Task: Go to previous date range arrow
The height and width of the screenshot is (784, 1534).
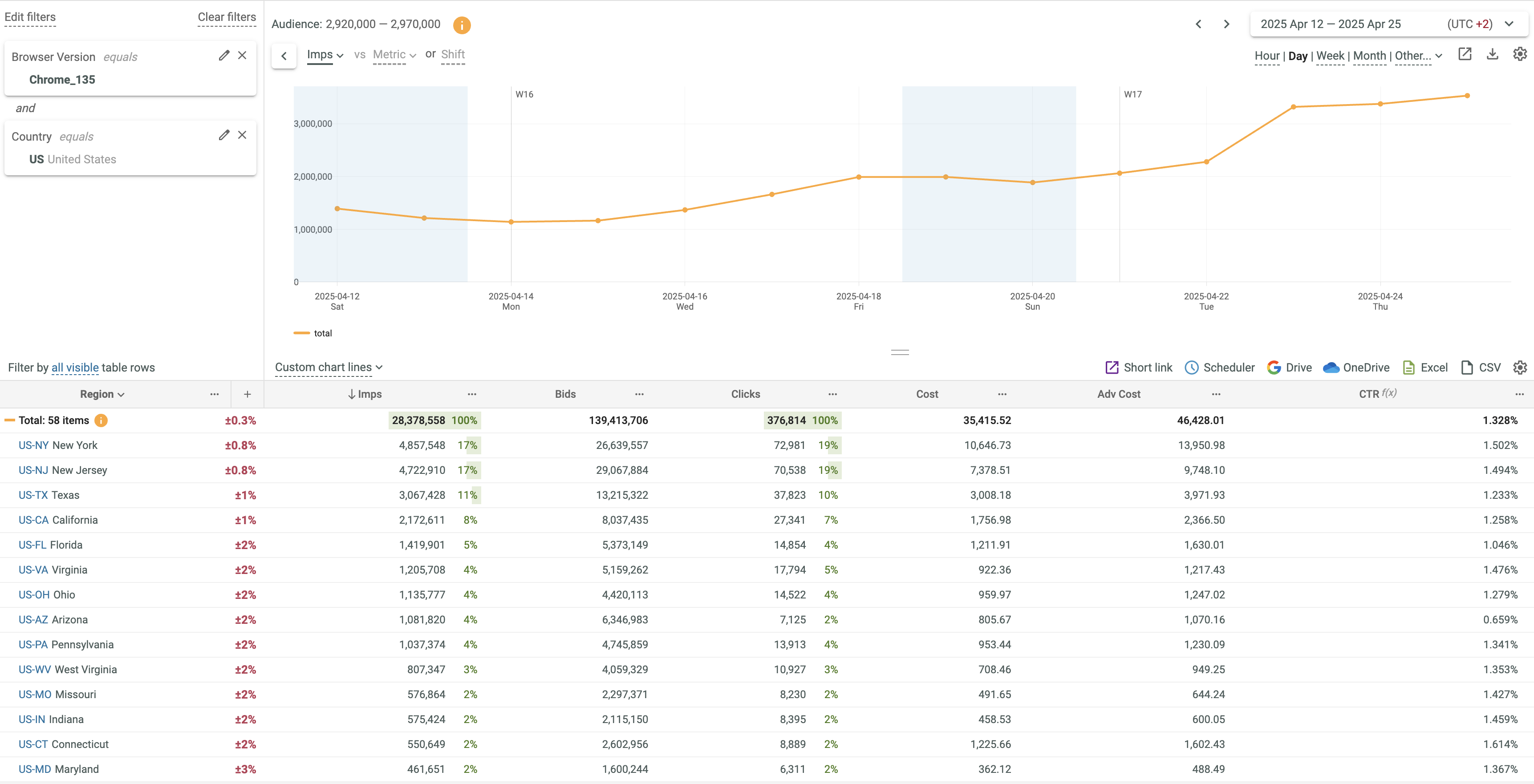Action: tap(1199, 24)
